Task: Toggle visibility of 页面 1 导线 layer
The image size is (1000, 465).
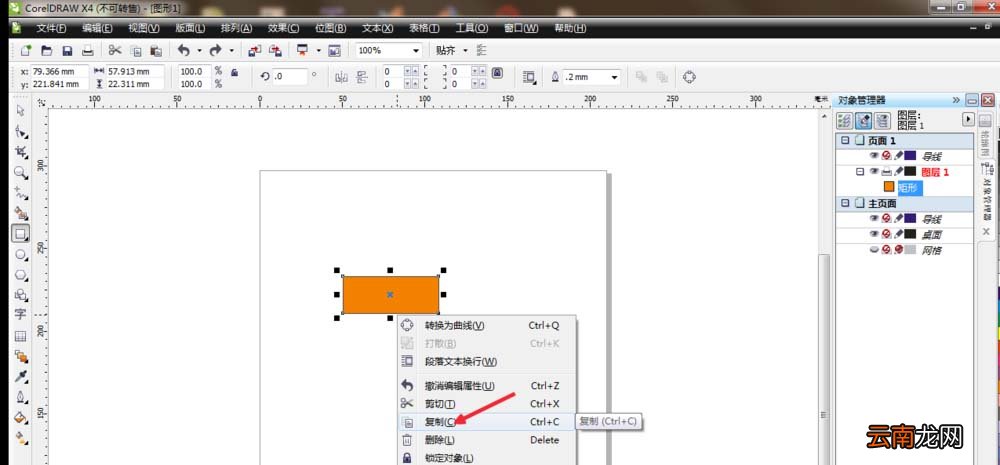Action: click(874, 155)
